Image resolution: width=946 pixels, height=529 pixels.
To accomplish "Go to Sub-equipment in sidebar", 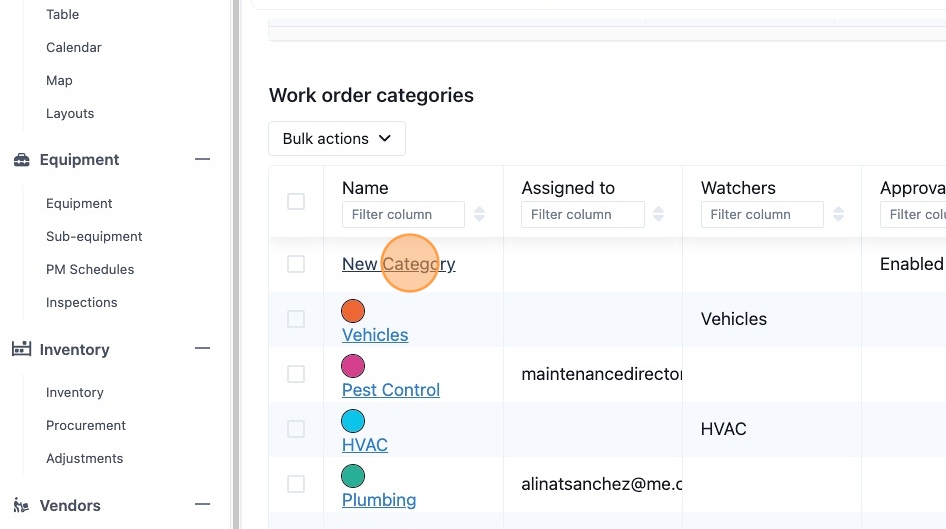I will click(94, 236).
